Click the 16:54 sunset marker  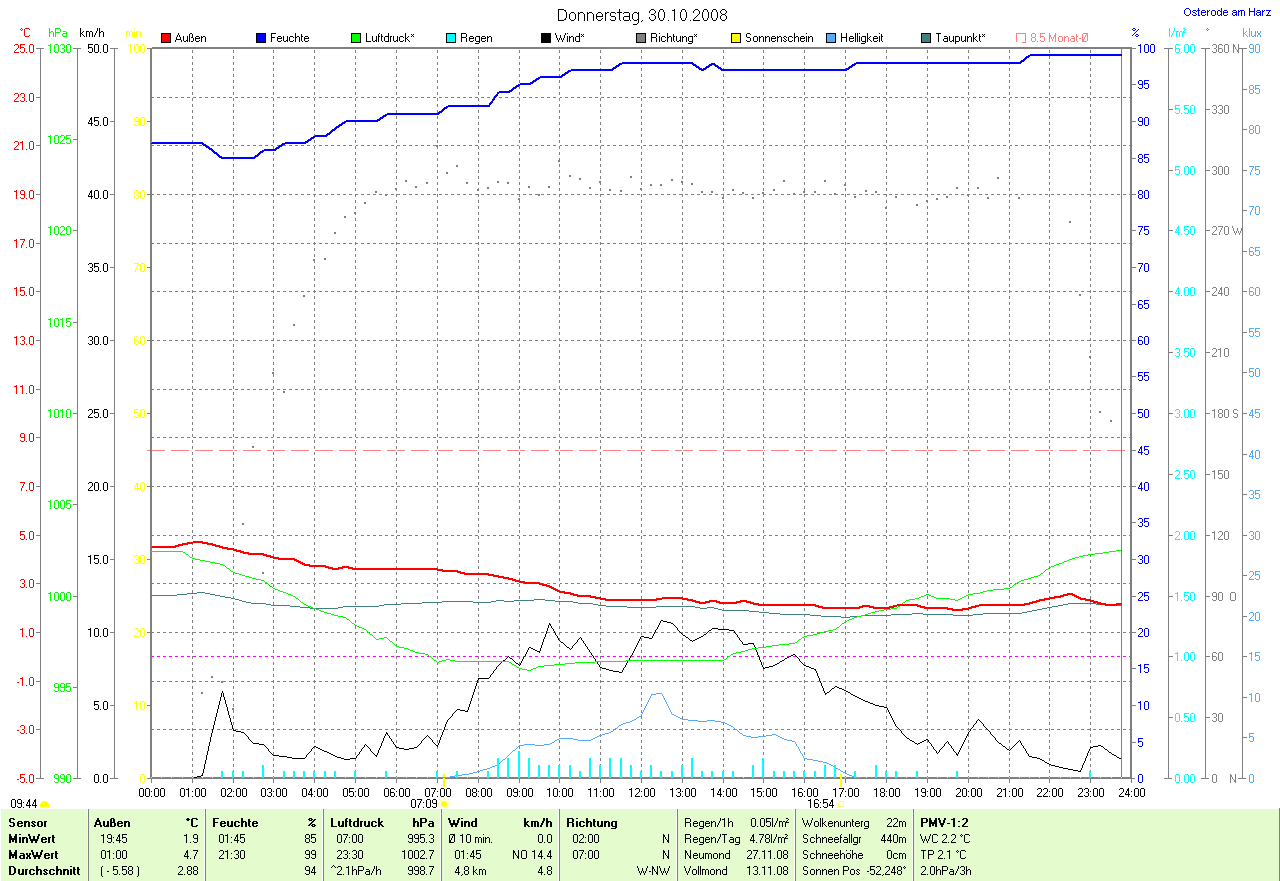point(840,803)
